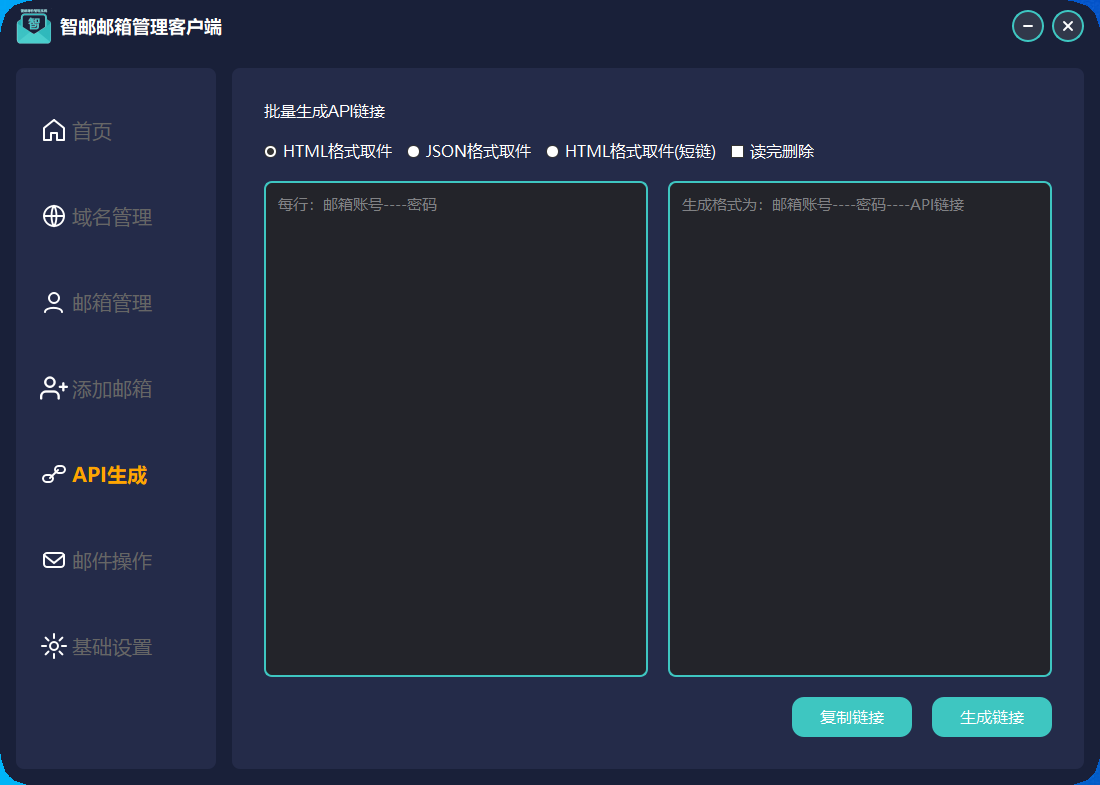Click the house icon beside 首页
The width and height of the screenshot is (1100, 785).
point(54,131)
